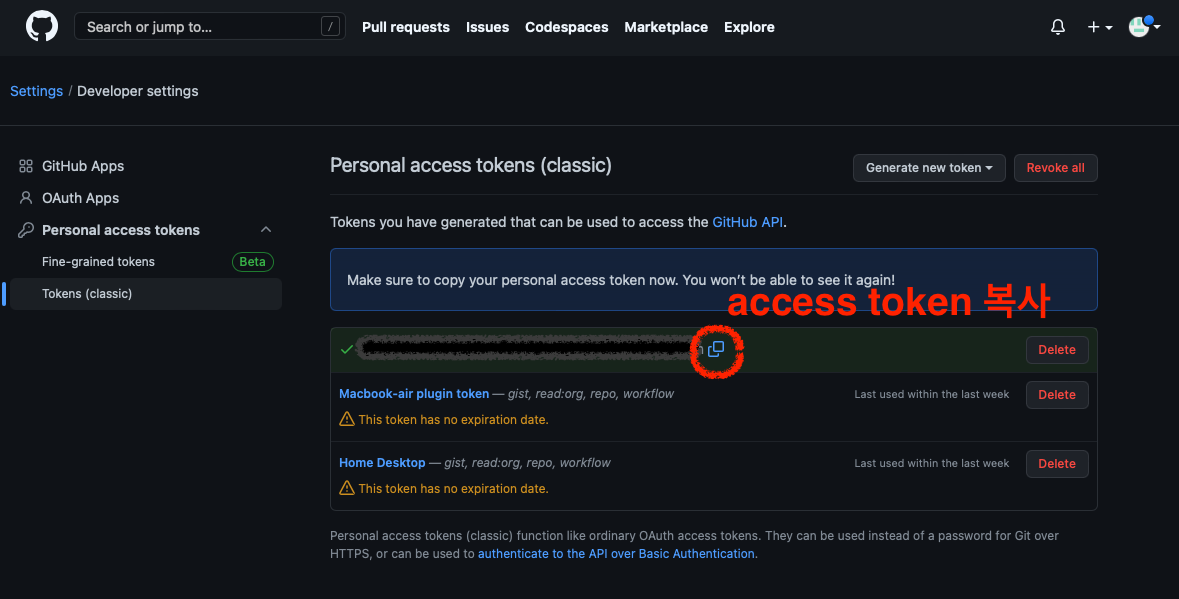
Task: Click the OAuth Apps person icon
Action: [26, 198]
